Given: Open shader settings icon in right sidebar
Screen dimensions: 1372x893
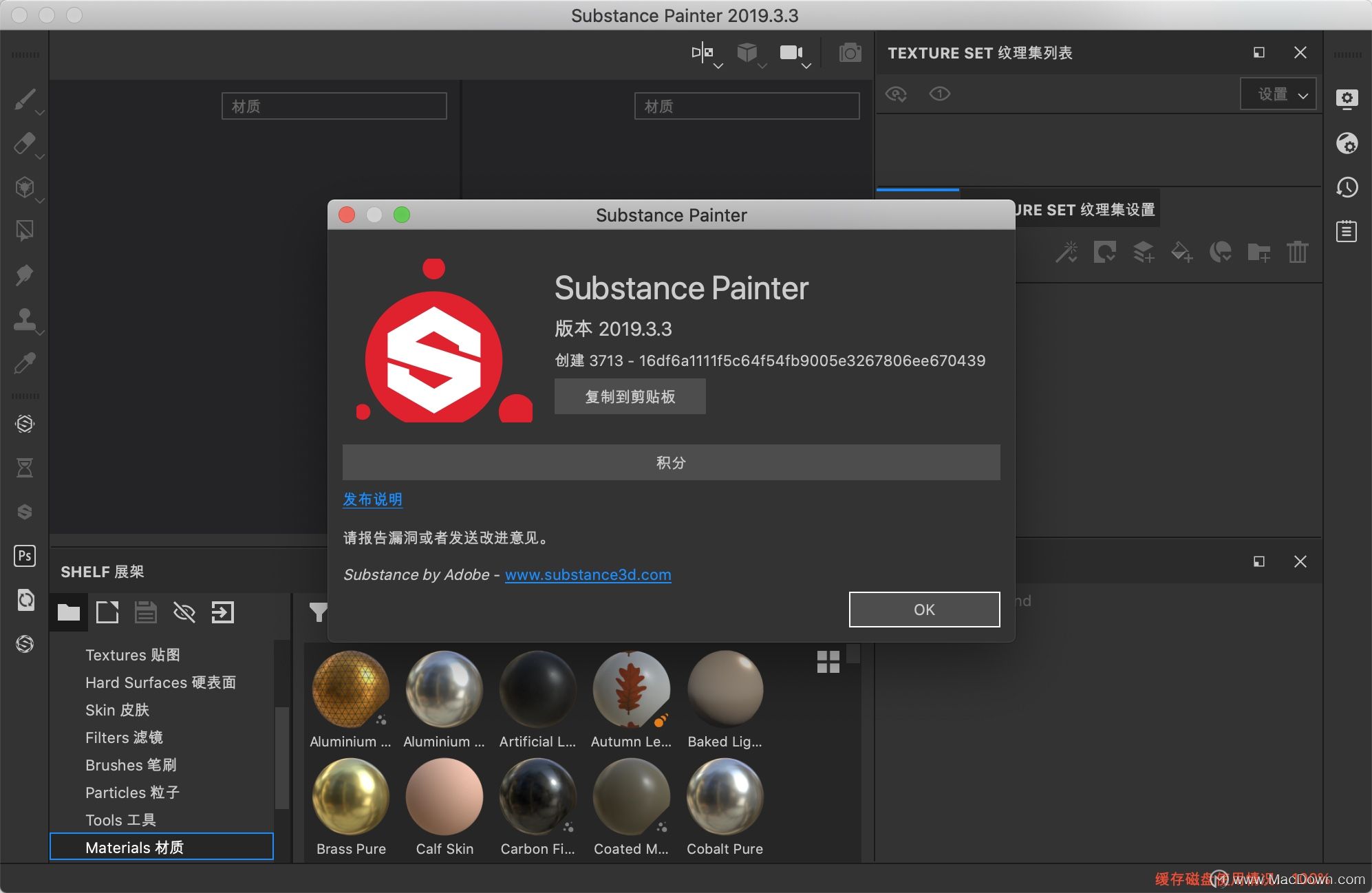Looking at the screenshot, I should [1347, 143].
